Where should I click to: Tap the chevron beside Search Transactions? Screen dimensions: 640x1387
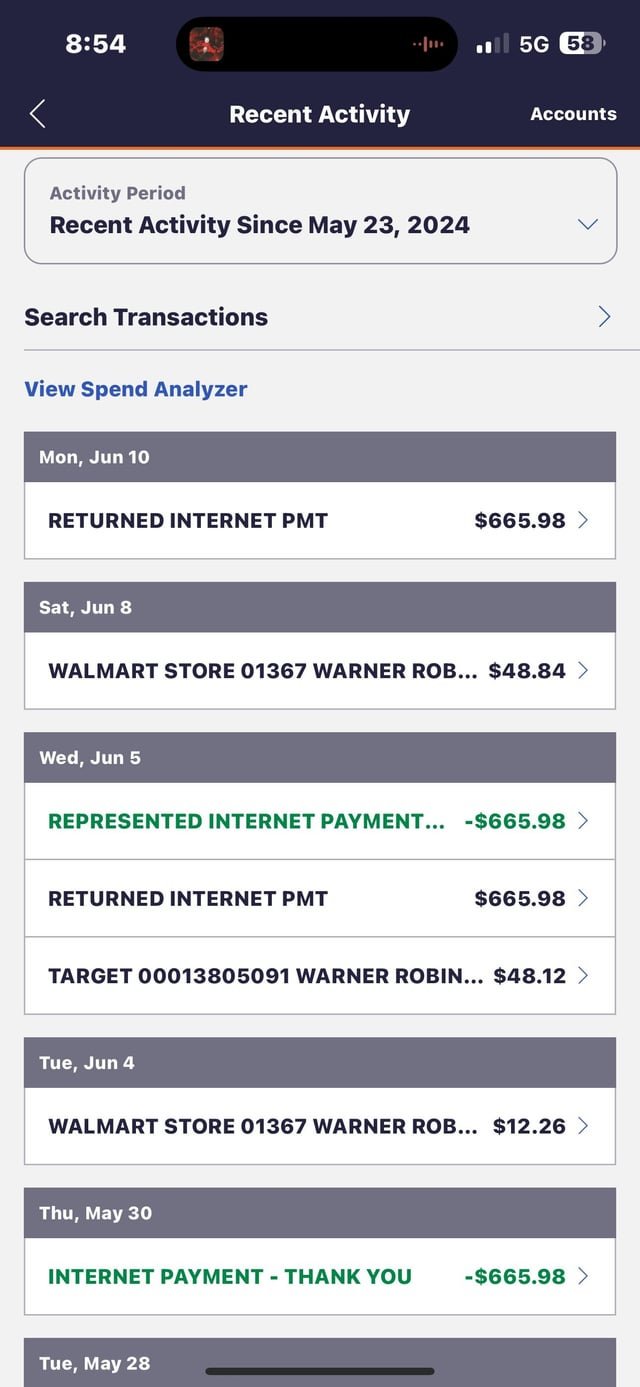(x=604, y=317)
